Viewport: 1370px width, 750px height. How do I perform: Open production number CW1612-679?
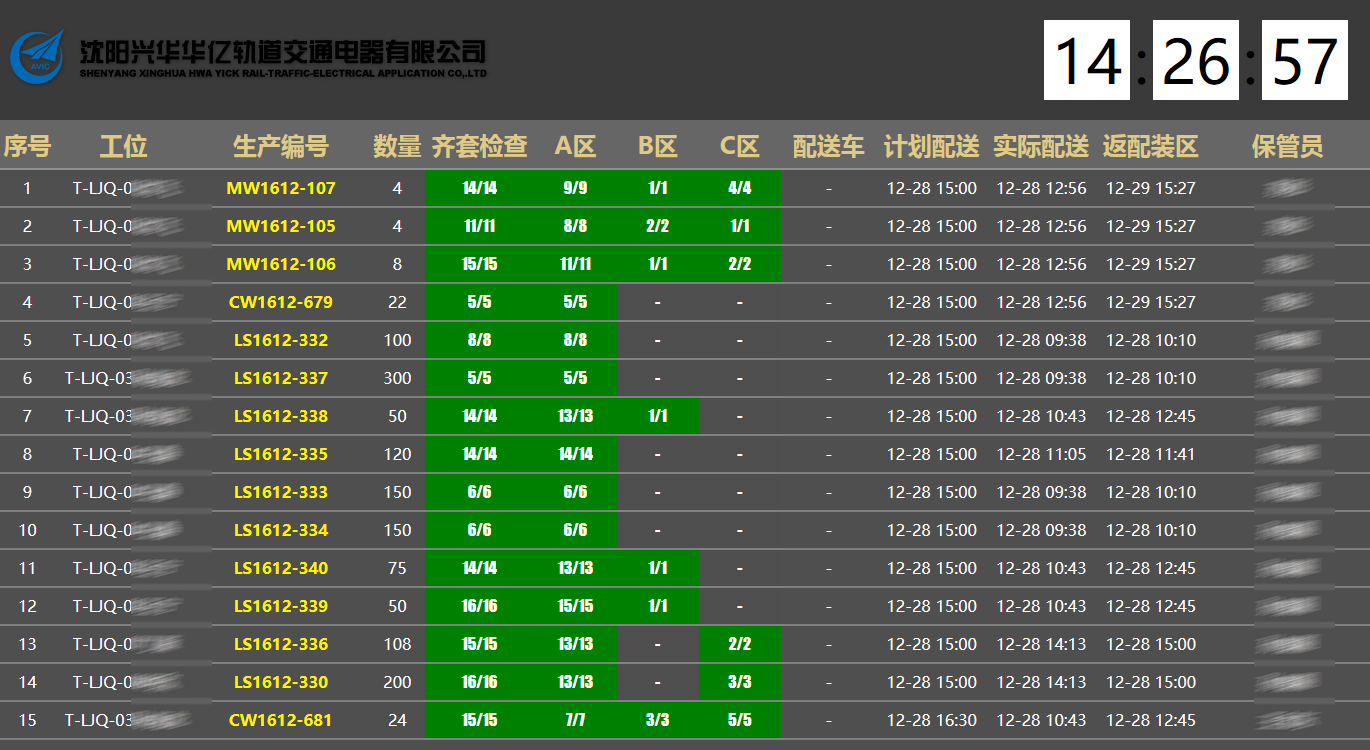coord(281,302)
